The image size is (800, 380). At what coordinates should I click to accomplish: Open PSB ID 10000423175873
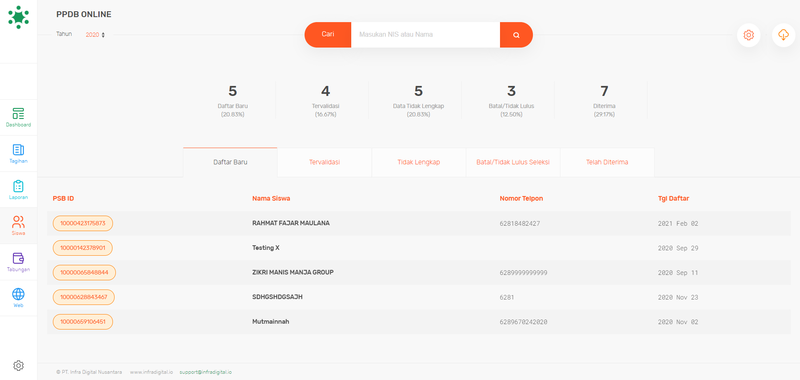(83, 223)
